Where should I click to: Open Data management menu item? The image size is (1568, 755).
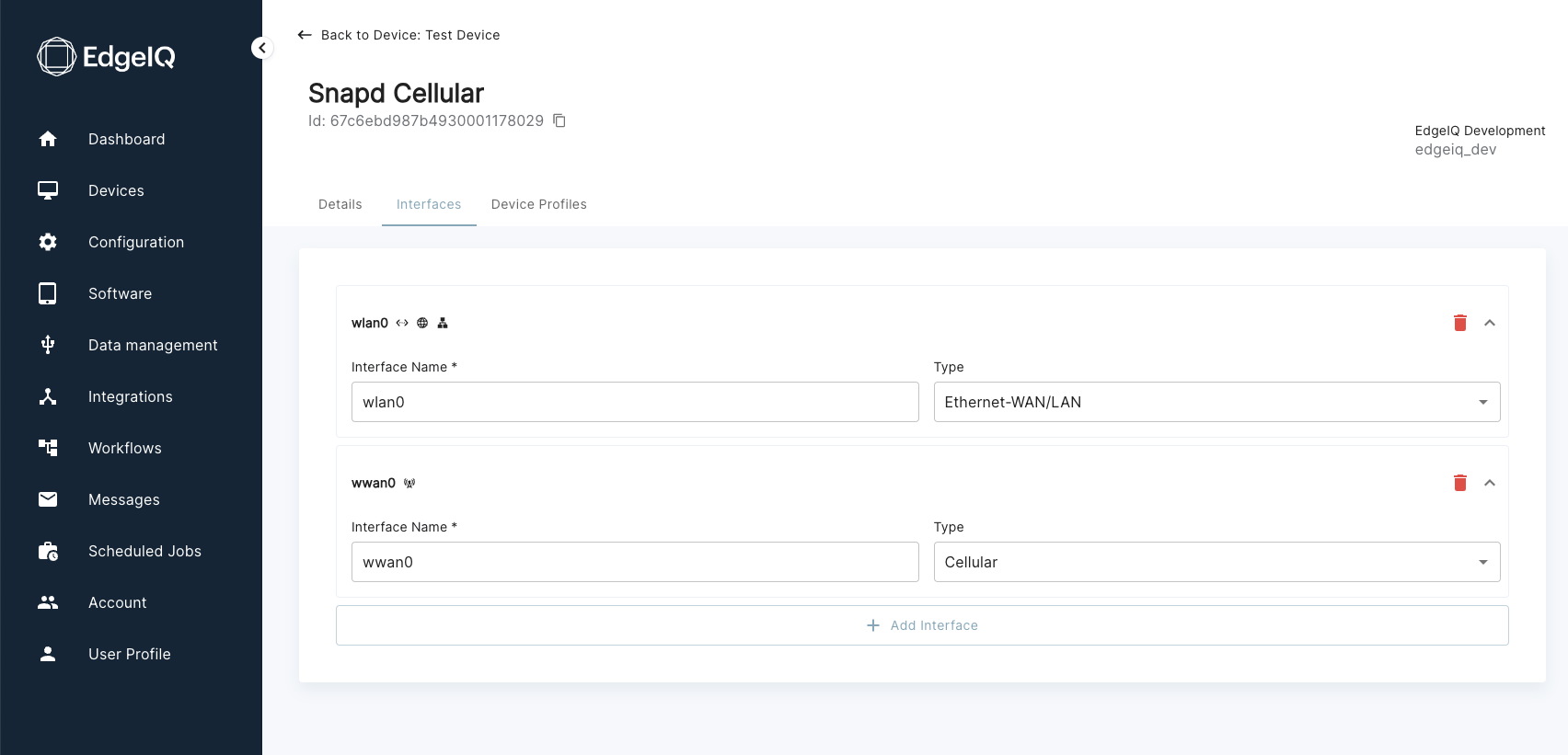pyautogui.click(x=153, y=345)
